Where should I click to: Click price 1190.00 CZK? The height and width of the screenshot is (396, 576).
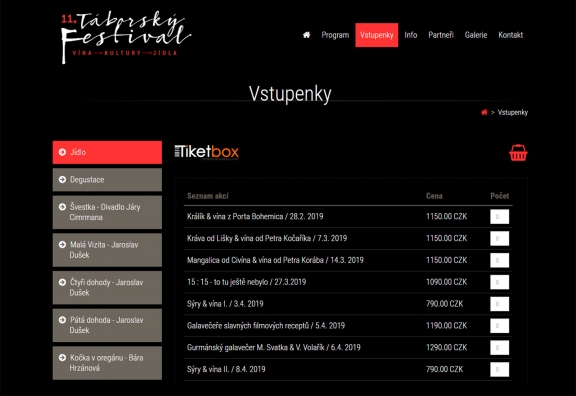tap(446, 325)
